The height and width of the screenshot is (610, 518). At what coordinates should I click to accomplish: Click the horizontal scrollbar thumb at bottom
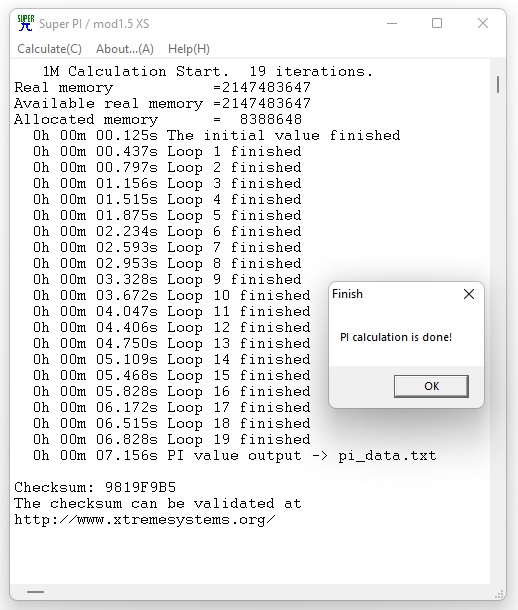click(x=35, y=592)
